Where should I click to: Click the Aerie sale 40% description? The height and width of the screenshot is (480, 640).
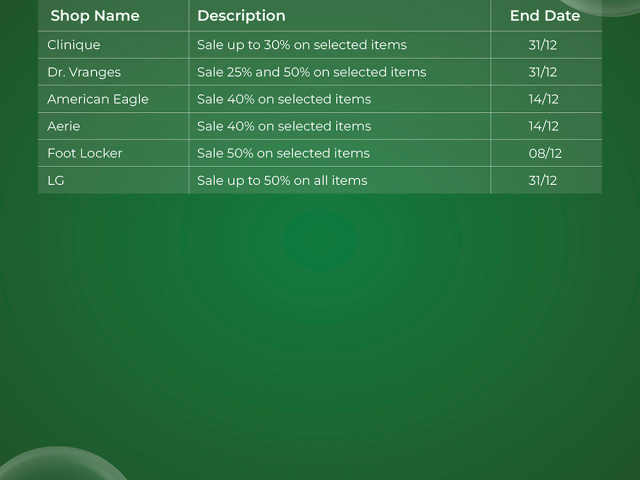click(x=284, y=126)
